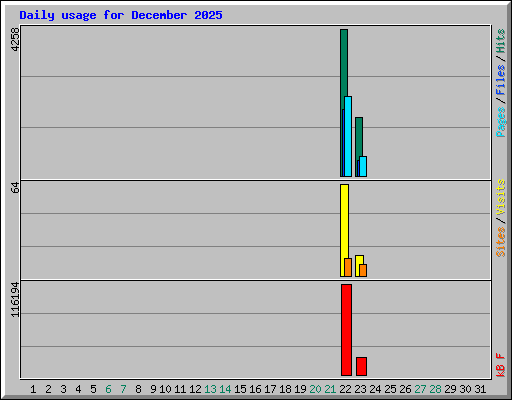Click the 'Sites' legend label

501,242
